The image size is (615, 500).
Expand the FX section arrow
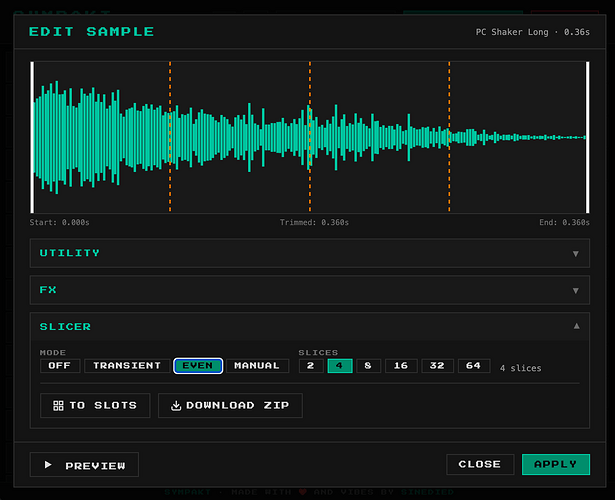[575, 291]
